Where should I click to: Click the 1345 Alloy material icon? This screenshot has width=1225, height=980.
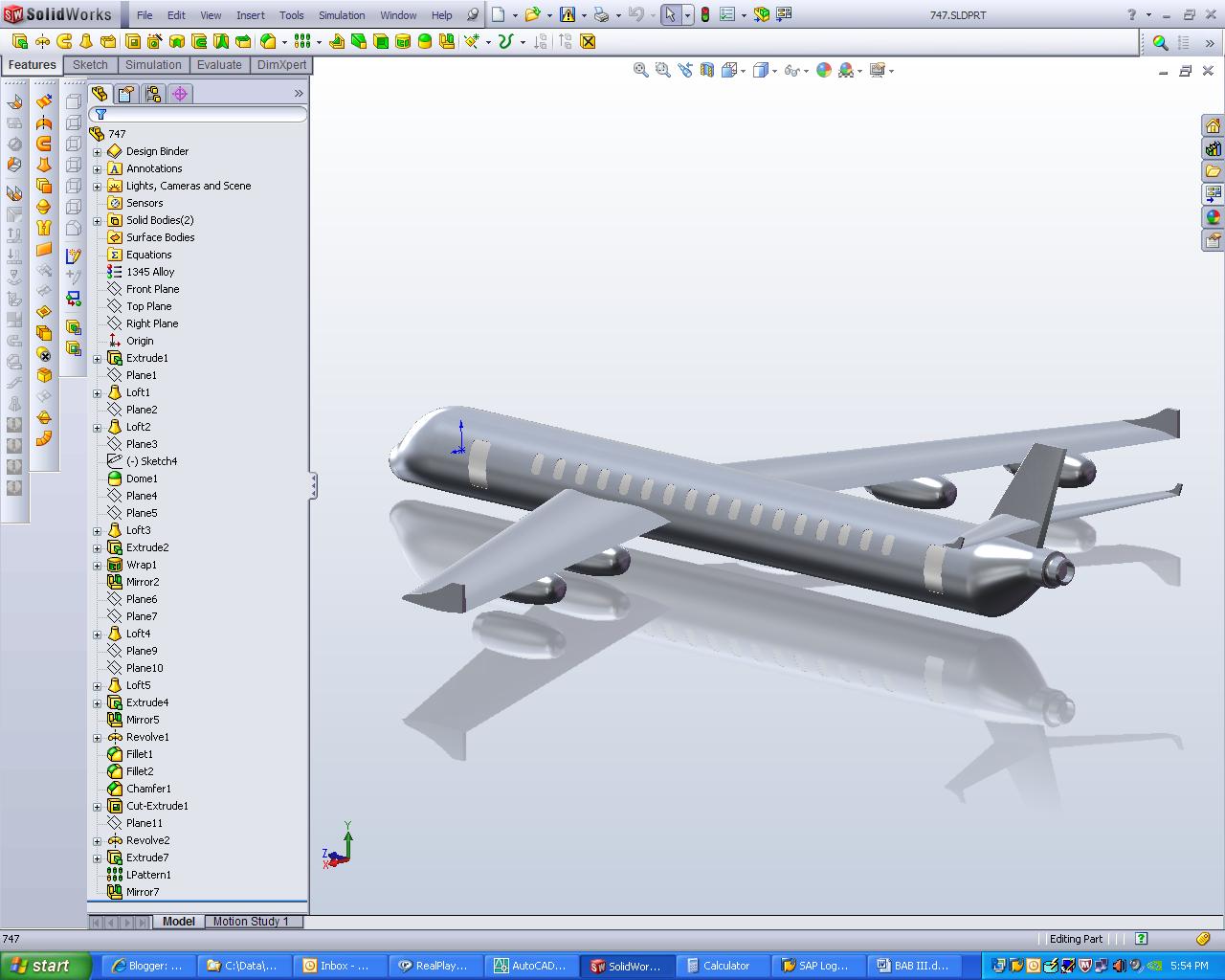114,272
